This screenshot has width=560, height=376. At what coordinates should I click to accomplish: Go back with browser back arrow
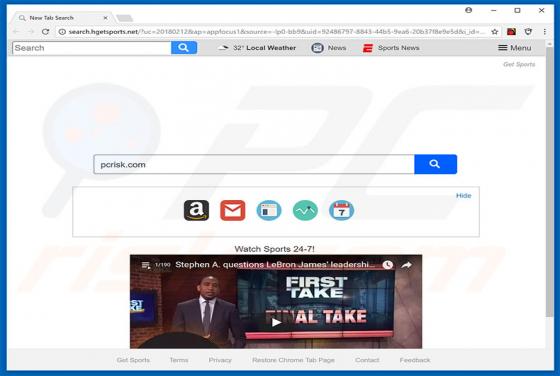click(16, 32)
